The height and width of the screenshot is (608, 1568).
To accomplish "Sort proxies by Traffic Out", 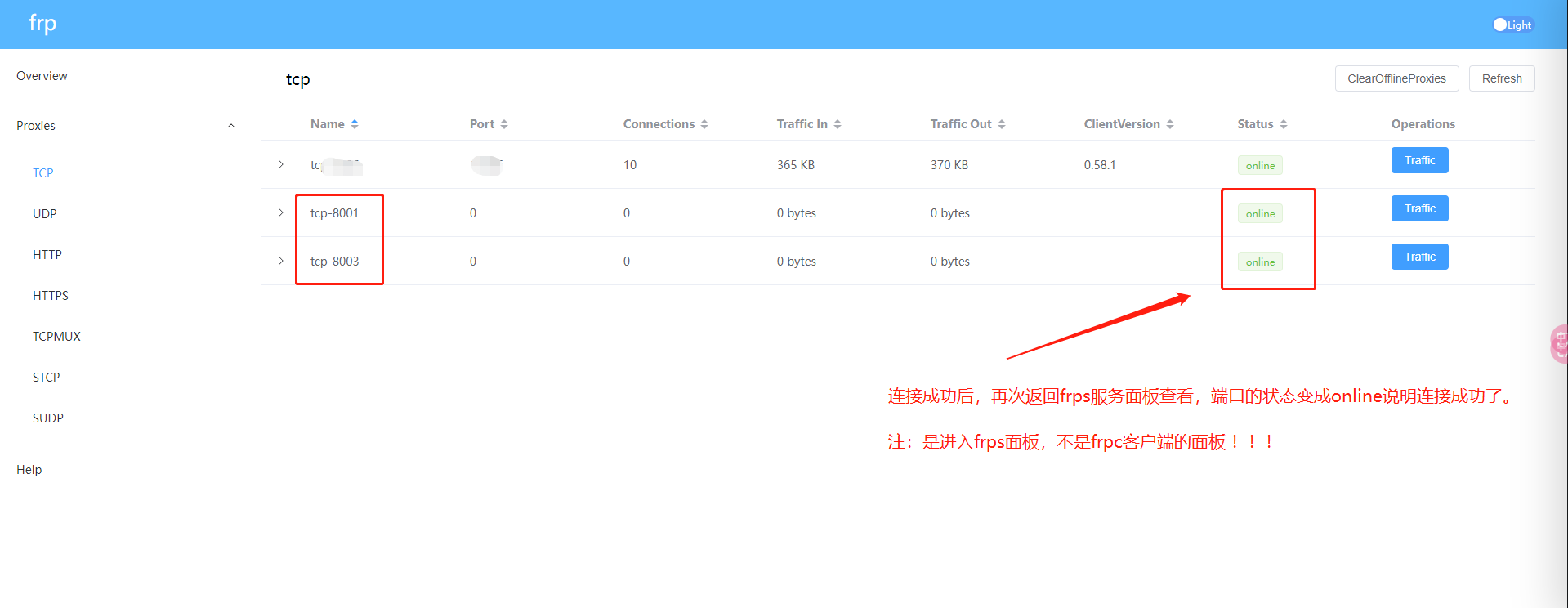I will pos(1002,124).
